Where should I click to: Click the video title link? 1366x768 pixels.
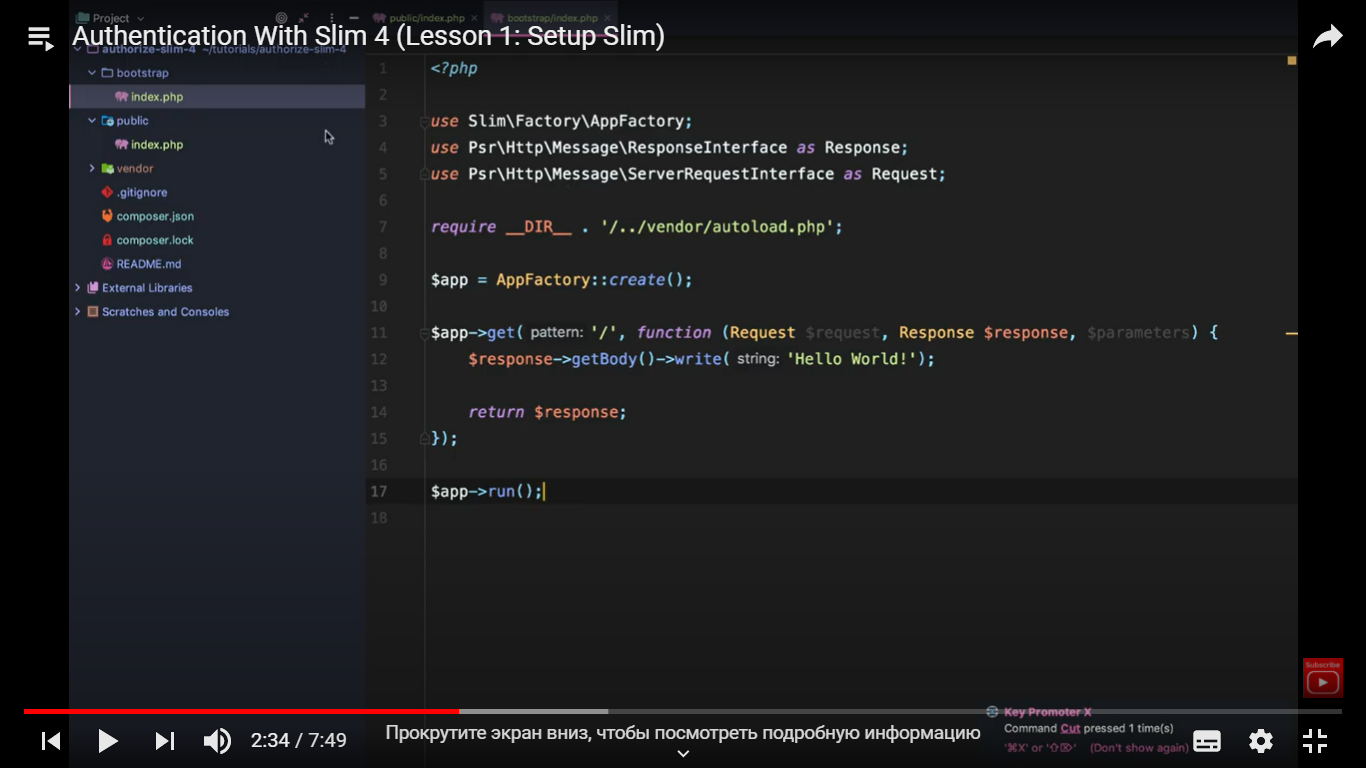coord(368,37)
